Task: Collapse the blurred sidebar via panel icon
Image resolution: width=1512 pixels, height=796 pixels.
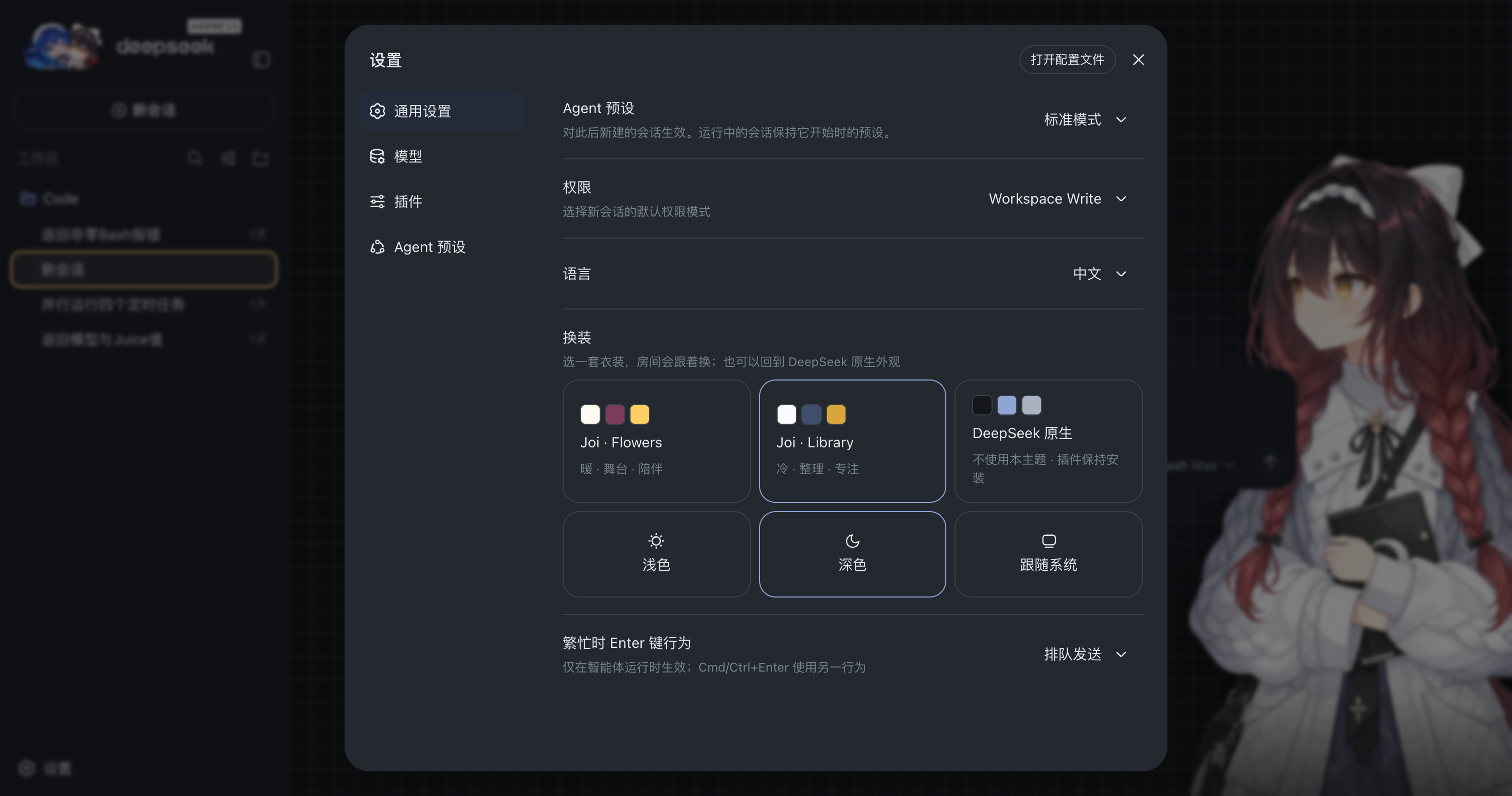Action: [x=261, y=60]
